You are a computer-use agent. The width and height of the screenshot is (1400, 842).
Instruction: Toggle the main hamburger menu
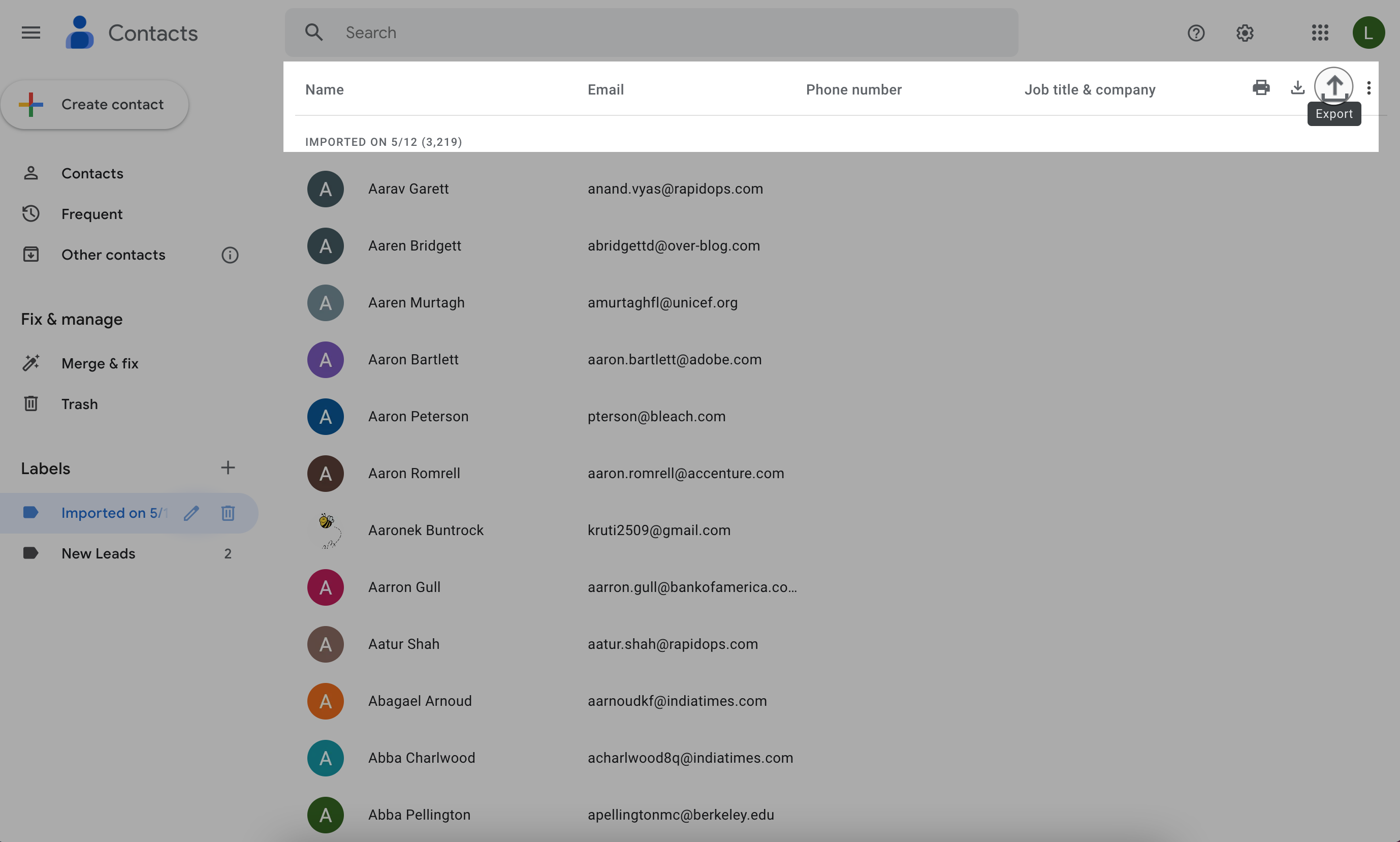[30, 33]
